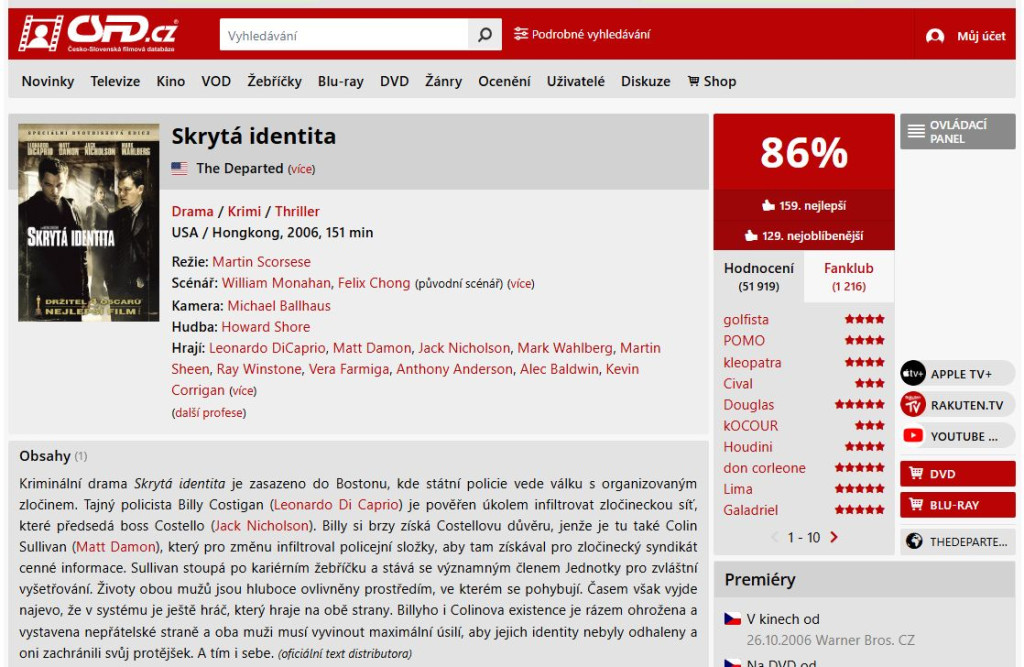Click Czech flag beside V kinech od
The width and height of the screenshot is (1024, 667).
[x=733, y=619]
